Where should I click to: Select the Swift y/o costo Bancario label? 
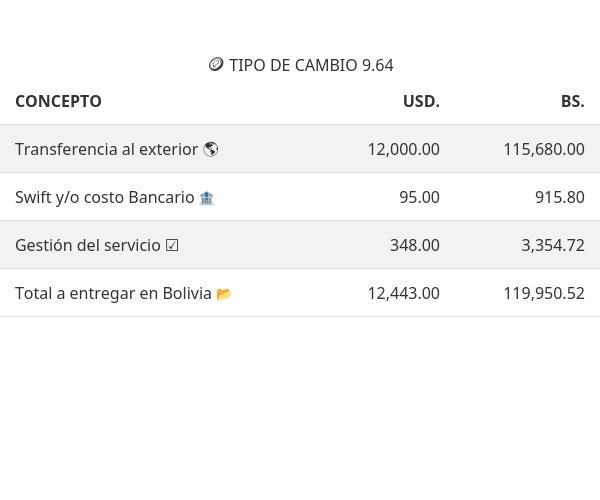click(104, 197)
